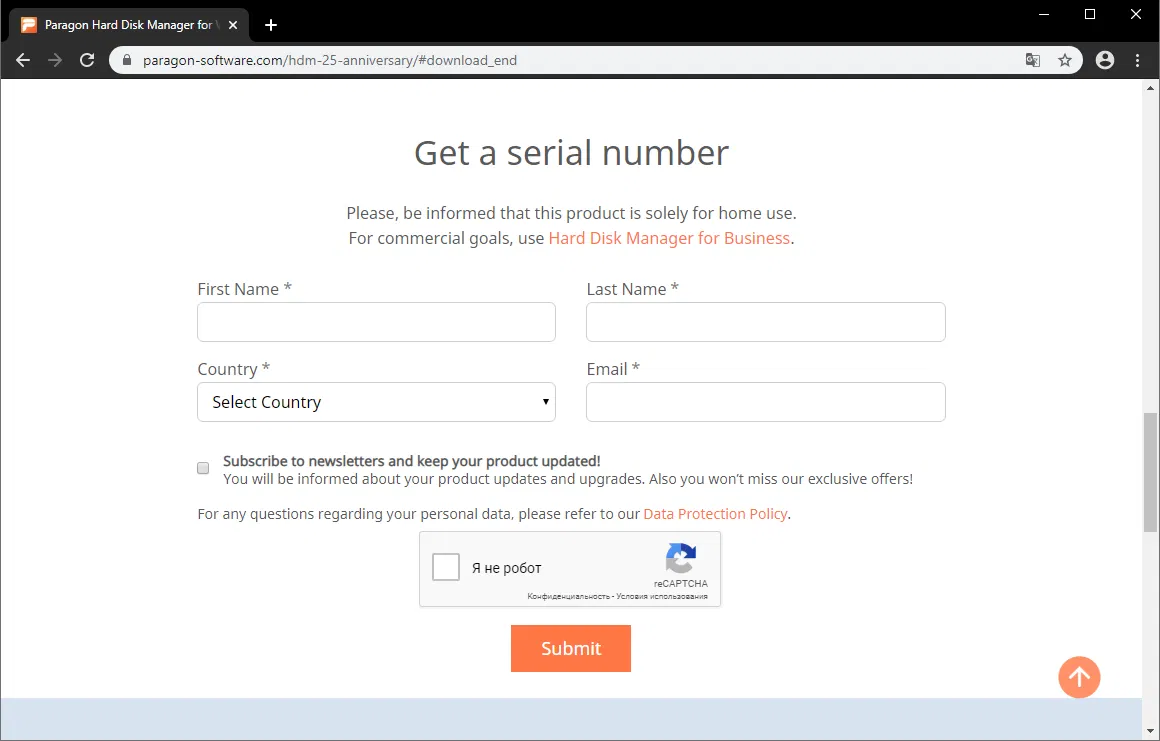Focus the First Name field
This screenshot has width=1160, height=741.
click(376, 322)
